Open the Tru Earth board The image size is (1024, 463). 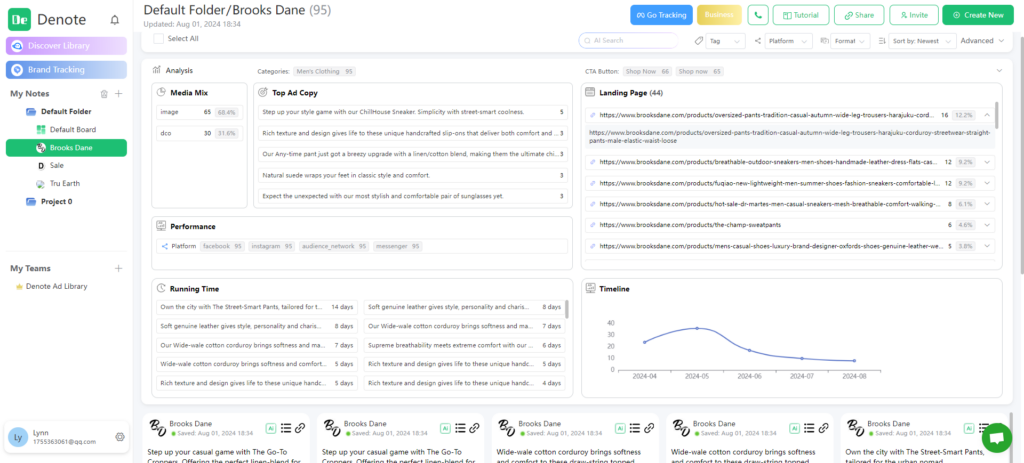pos(65,184)
